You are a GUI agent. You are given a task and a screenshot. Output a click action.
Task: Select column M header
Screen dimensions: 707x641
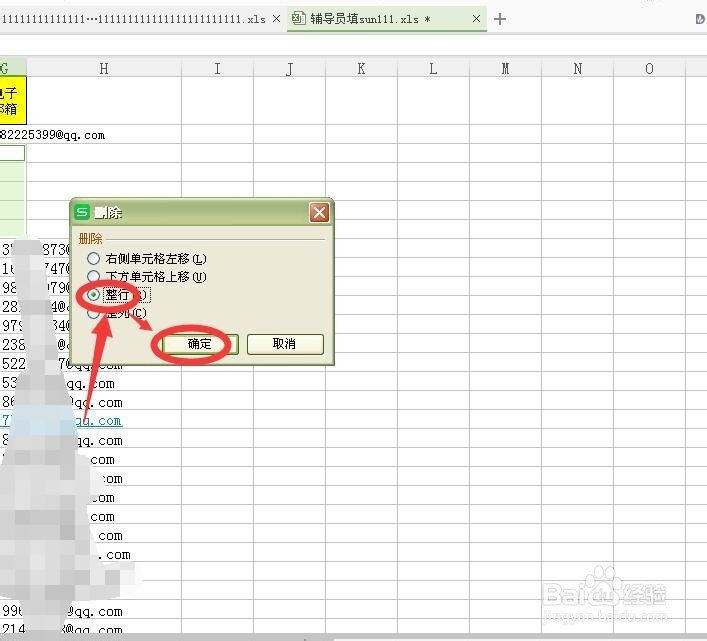coord(505,69)
